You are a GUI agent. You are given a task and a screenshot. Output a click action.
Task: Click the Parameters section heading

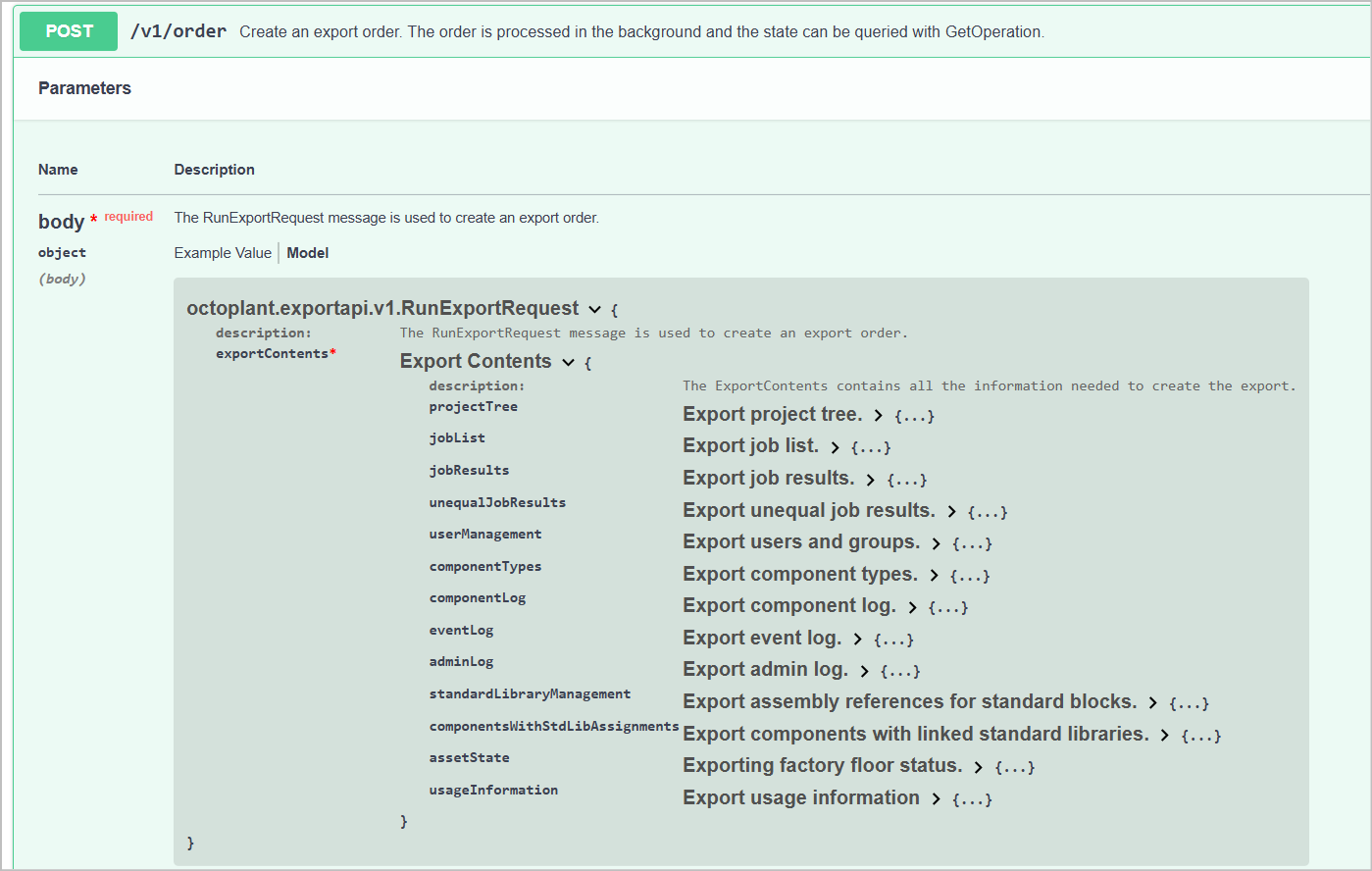84,88
